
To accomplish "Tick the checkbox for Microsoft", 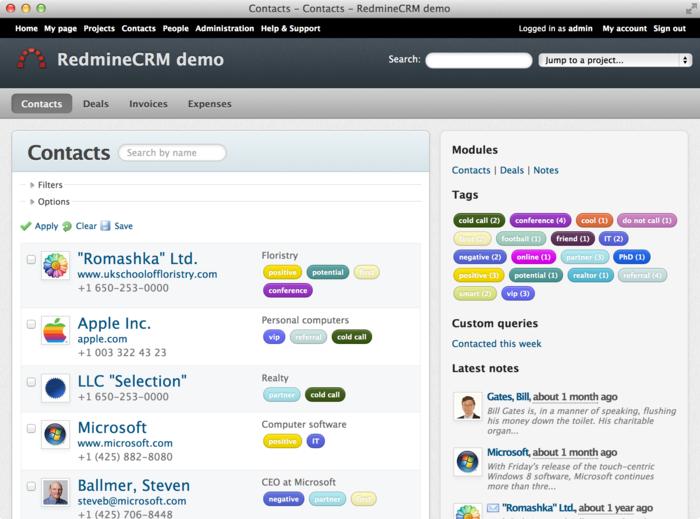I will click(31, 428).
